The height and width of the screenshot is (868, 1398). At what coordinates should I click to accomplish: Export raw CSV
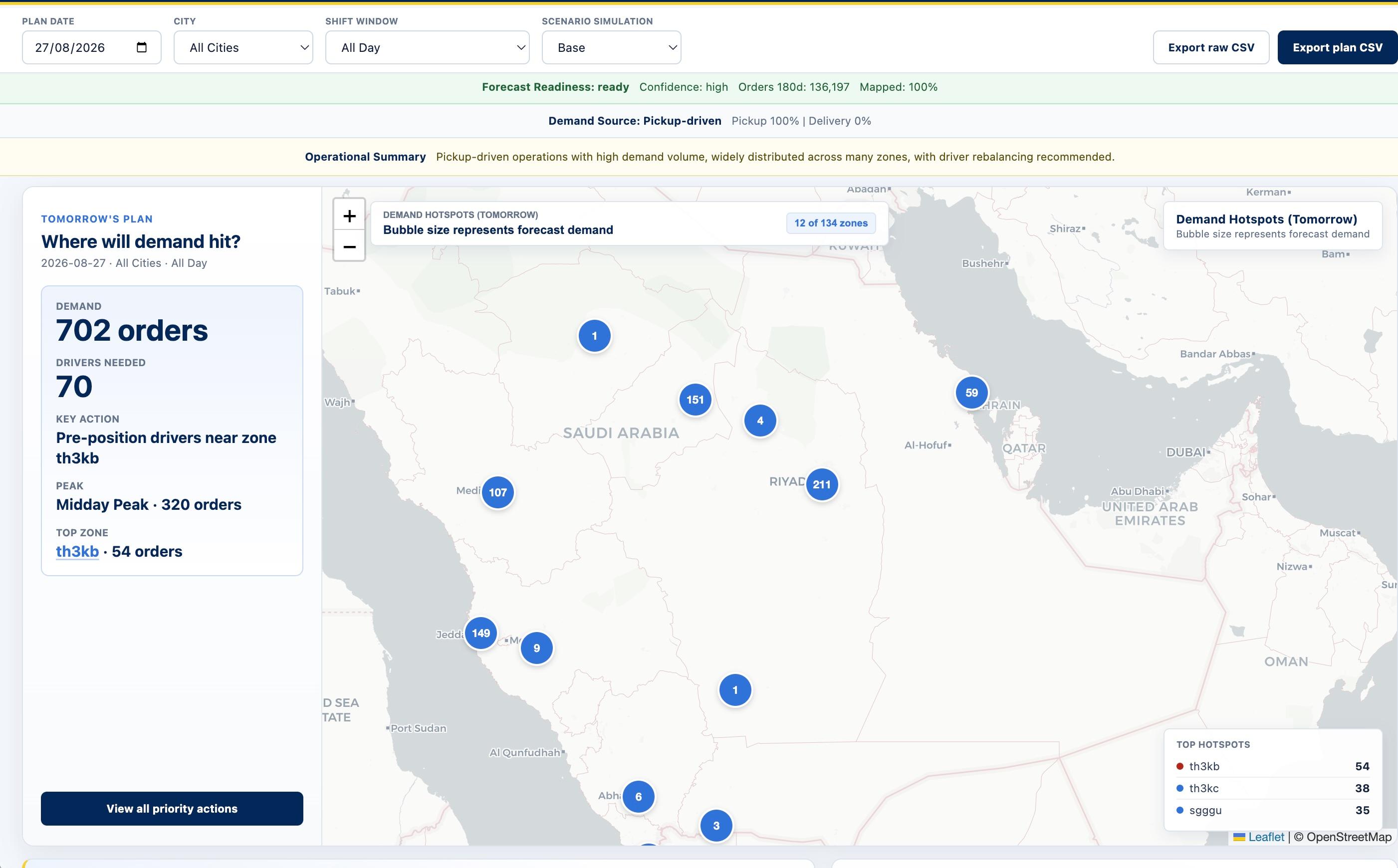point(1211,48)
